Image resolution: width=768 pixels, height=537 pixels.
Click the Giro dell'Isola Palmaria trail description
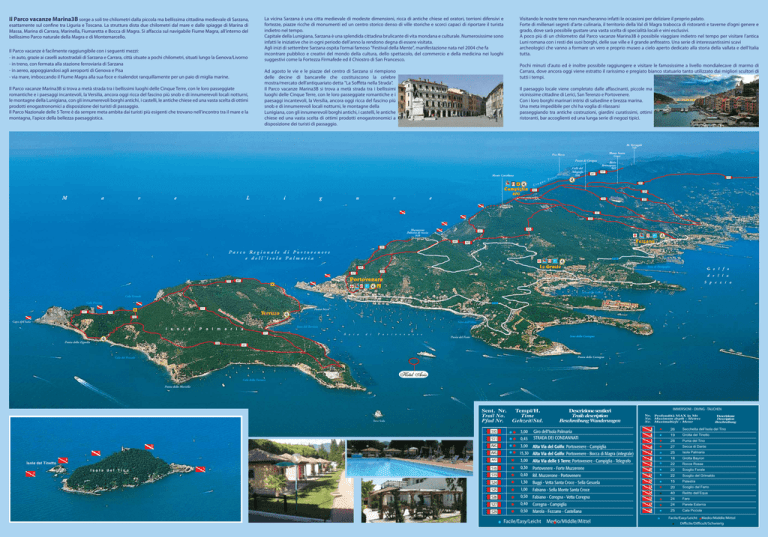(552, 432)
